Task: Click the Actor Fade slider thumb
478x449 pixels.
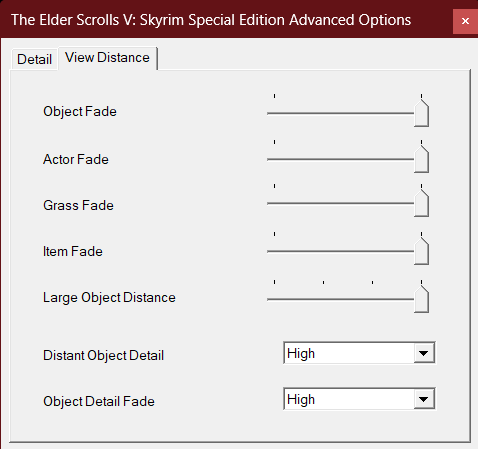Action: pos(421,159)
